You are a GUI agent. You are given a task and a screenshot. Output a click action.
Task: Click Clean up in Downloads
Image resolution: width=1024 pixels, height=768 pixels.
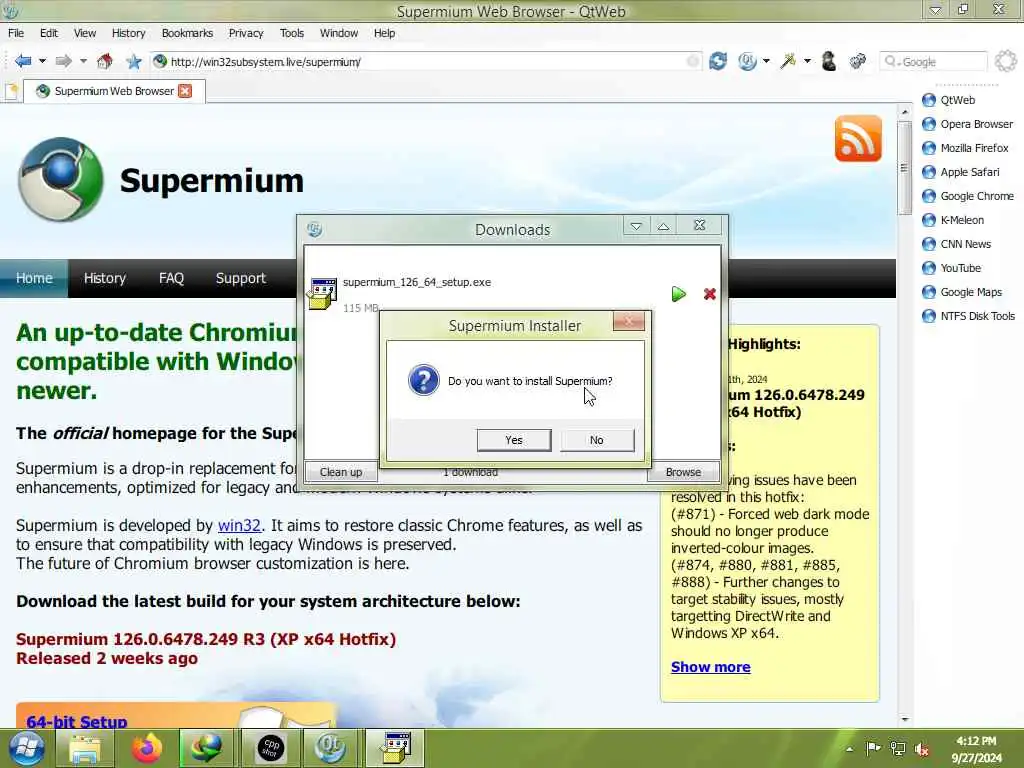coord(341,472)
